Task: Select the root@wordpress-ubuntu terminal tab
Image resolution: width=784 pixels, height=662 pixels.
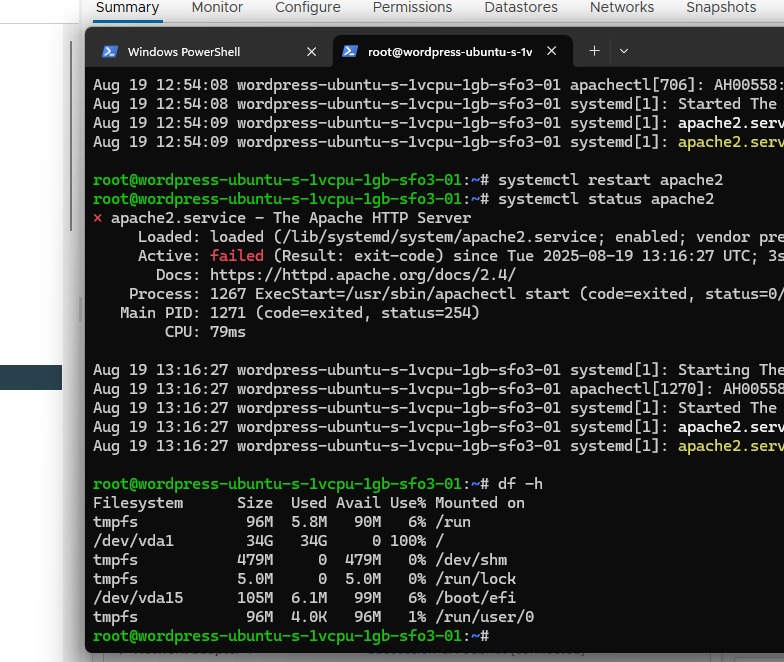Action: point(452,51)
